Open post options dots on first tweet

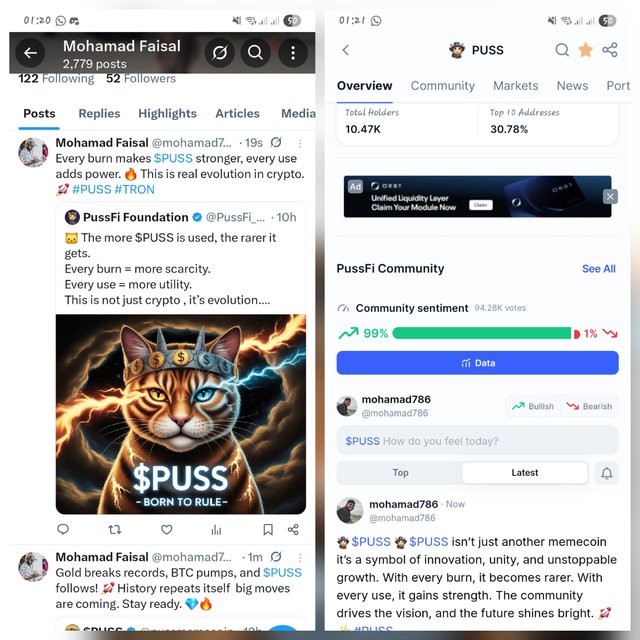point(300,143)
